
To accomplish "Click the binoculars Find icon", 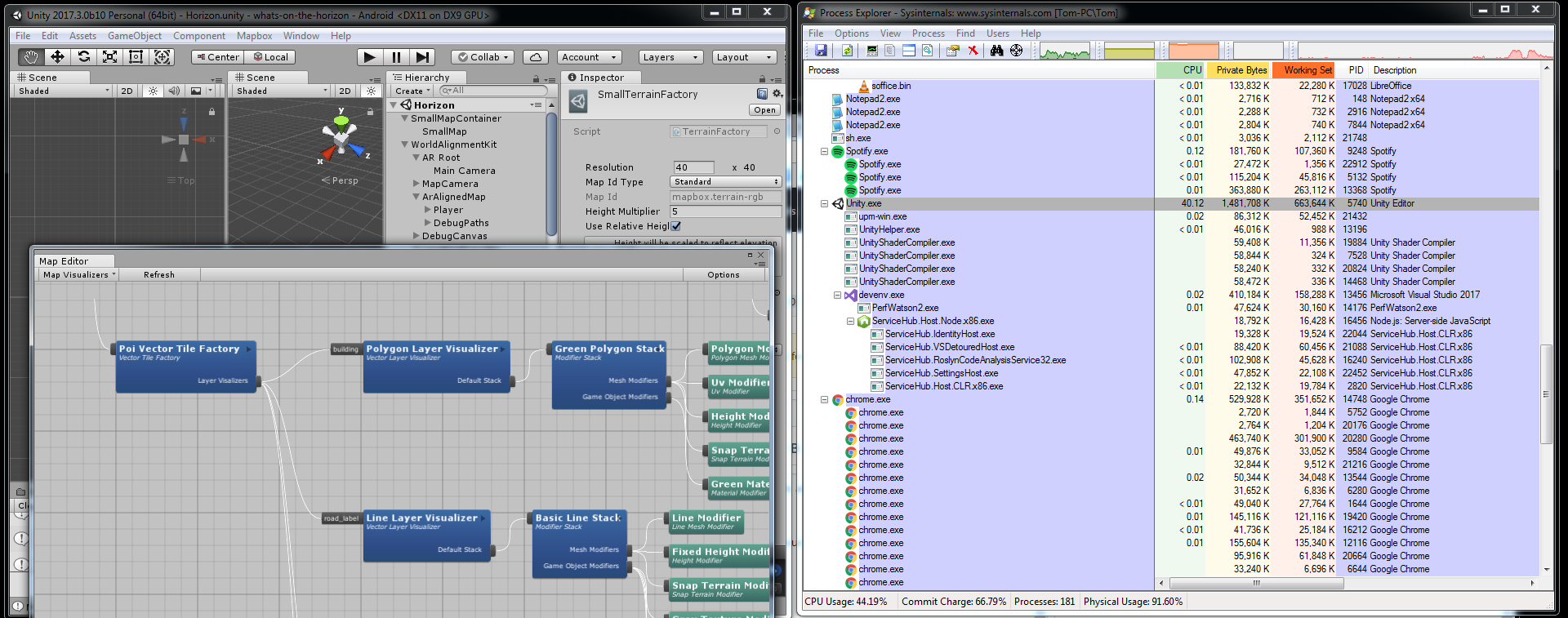I will (996, 51).
